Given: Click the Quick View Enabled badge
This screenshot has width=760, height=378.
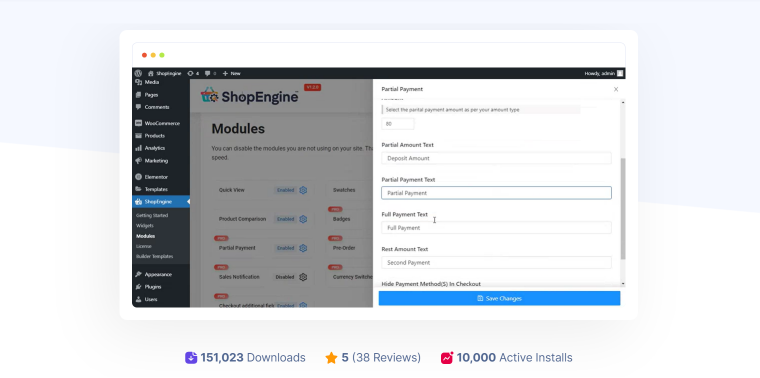Looking at the screenshot, I should point(285,190).
